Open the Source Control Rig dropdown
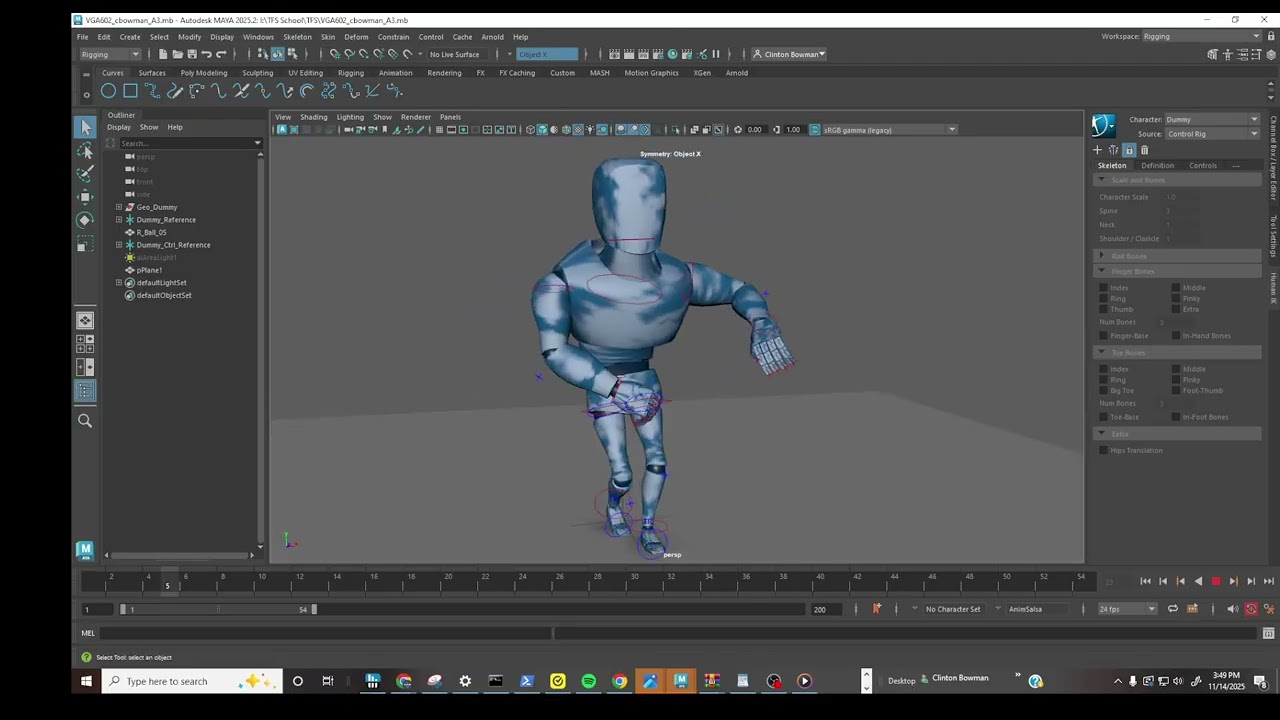 [x=1212, y=134]
